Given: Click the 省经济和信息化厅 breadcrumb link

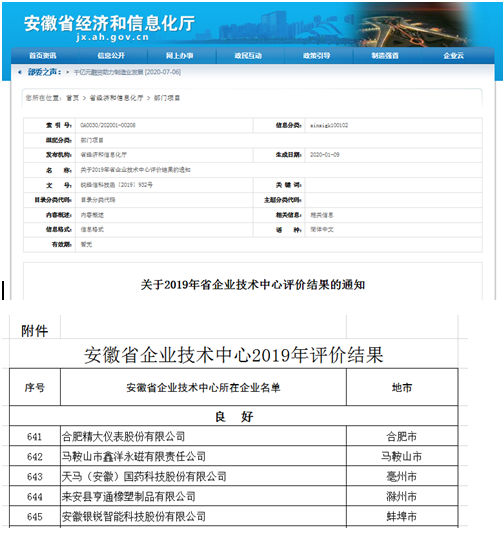Looking at the screenshot, I should click(x=116, y=98).
